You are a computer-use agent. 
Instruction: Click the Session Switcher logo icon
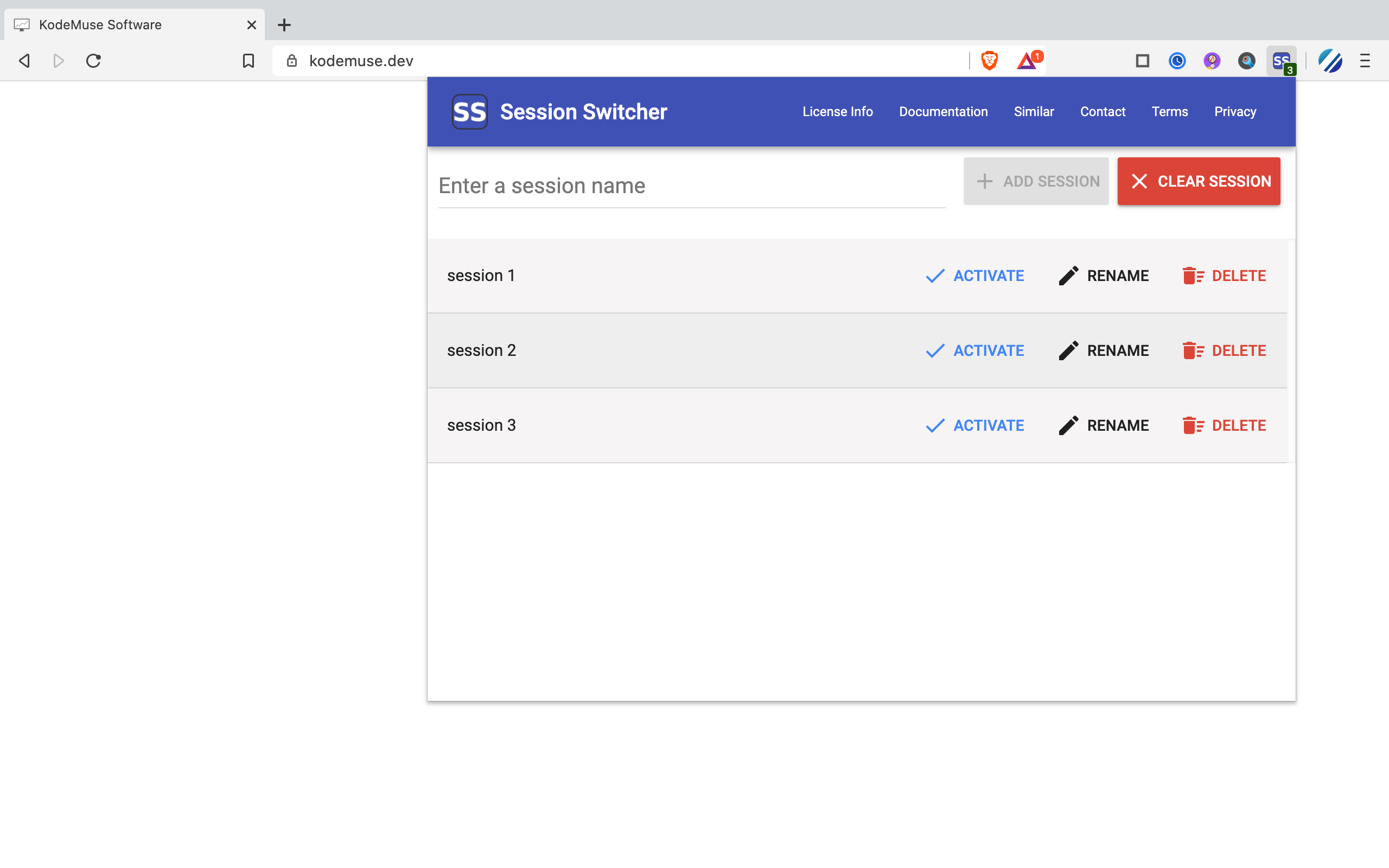click(x=469, y=111)
